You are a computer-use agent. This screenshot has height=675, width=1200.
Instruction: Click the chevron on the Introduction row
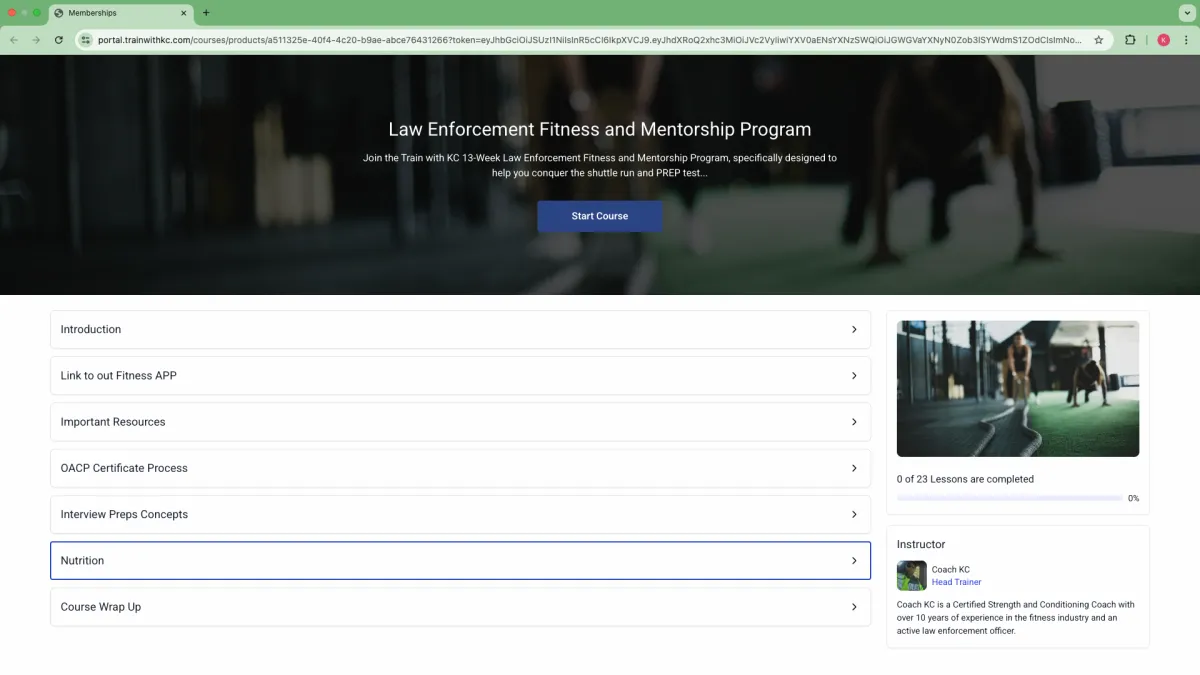(x=854, y=329)
